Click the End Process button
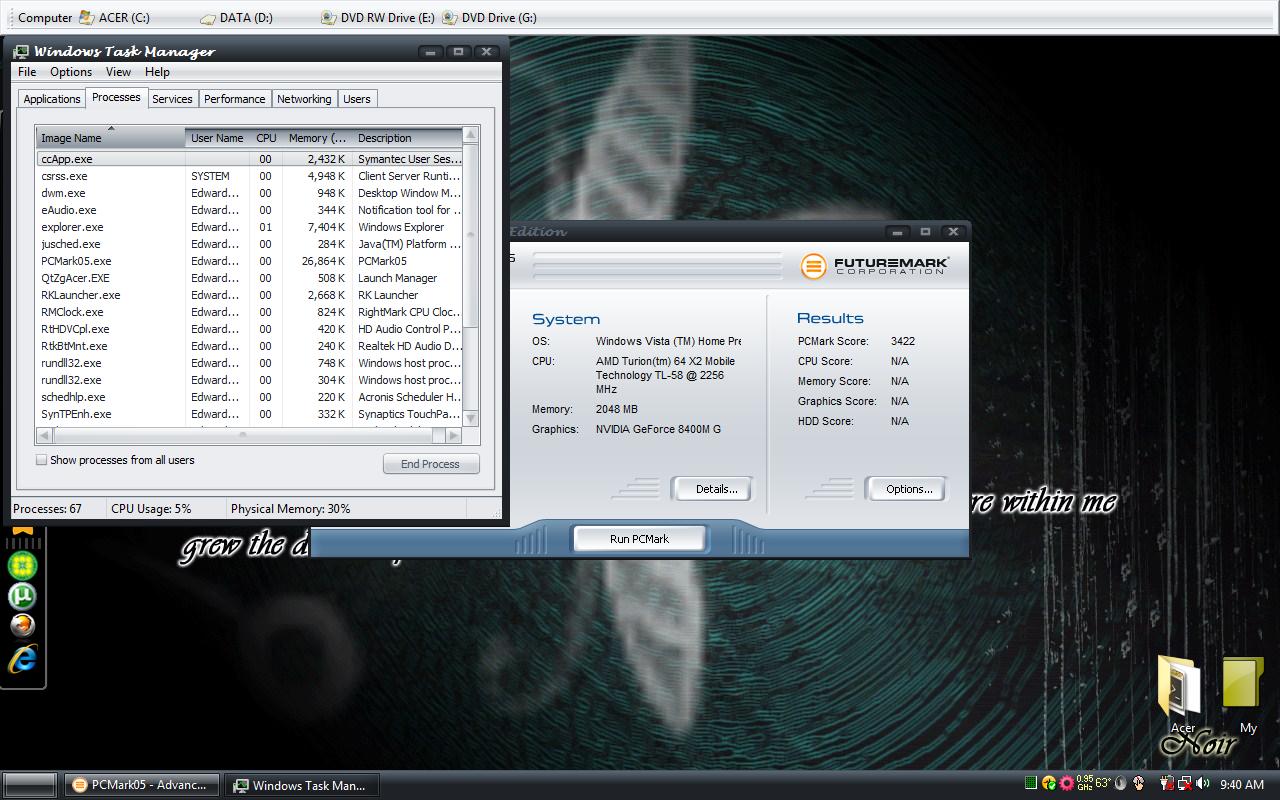The width and height of the screenshot is (1280, 800). click(x=431, y=464)
